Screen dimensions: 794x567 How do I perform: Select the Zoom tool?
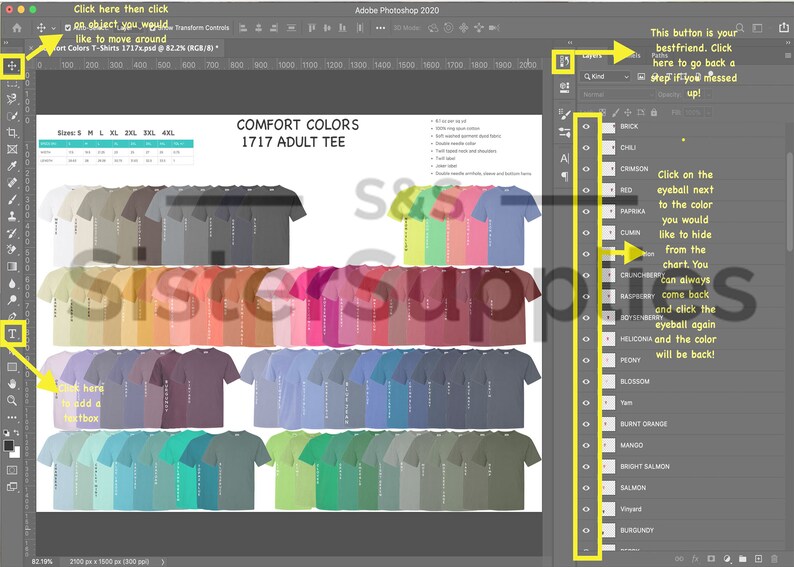pyautogui.click(x=12, y=400)
